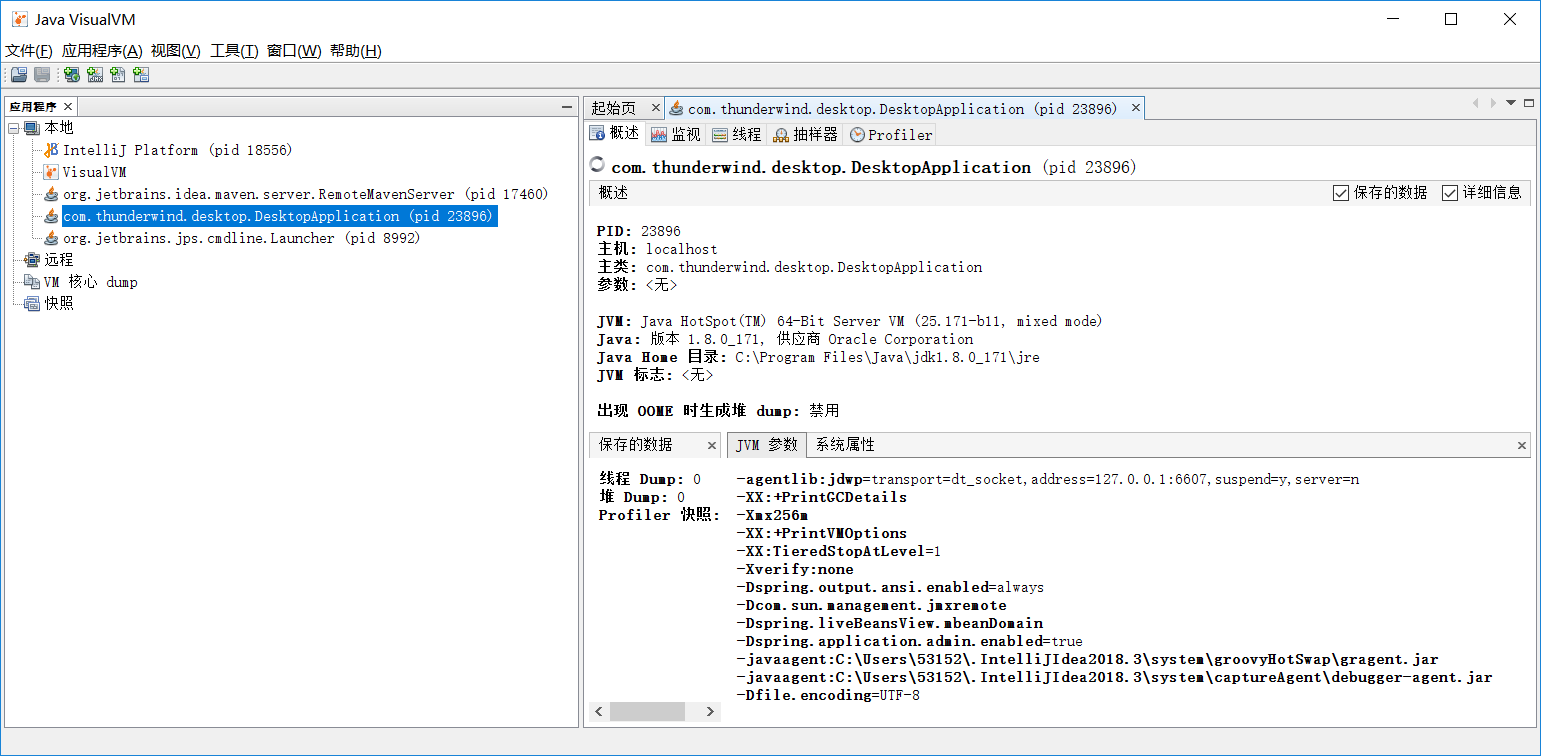The height and width of the screenshot is (756, 1541).
Task: Click the Add JMX Connection toolbar icon
Action: click(95, 75)
